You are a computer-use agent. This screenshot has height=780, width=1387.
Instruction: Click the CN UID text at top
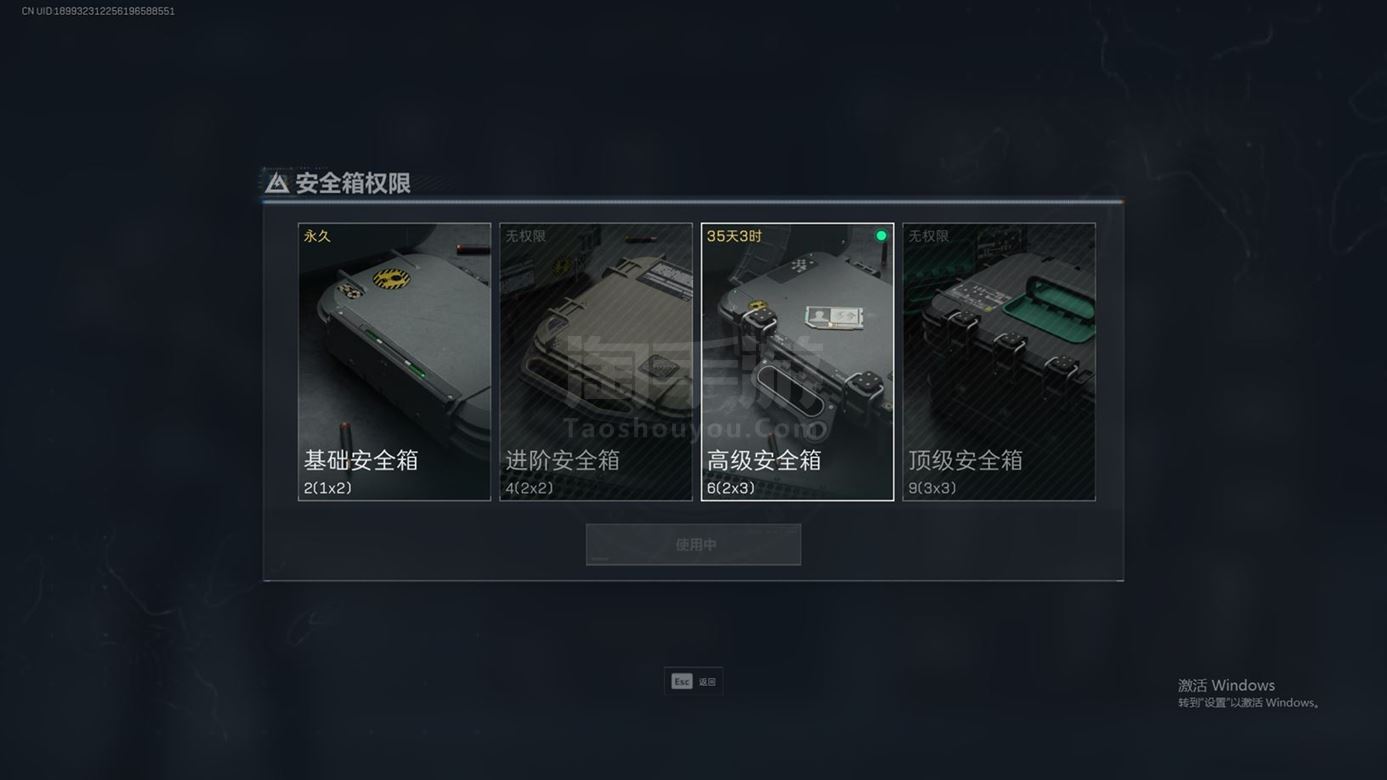tap(98, 11)
